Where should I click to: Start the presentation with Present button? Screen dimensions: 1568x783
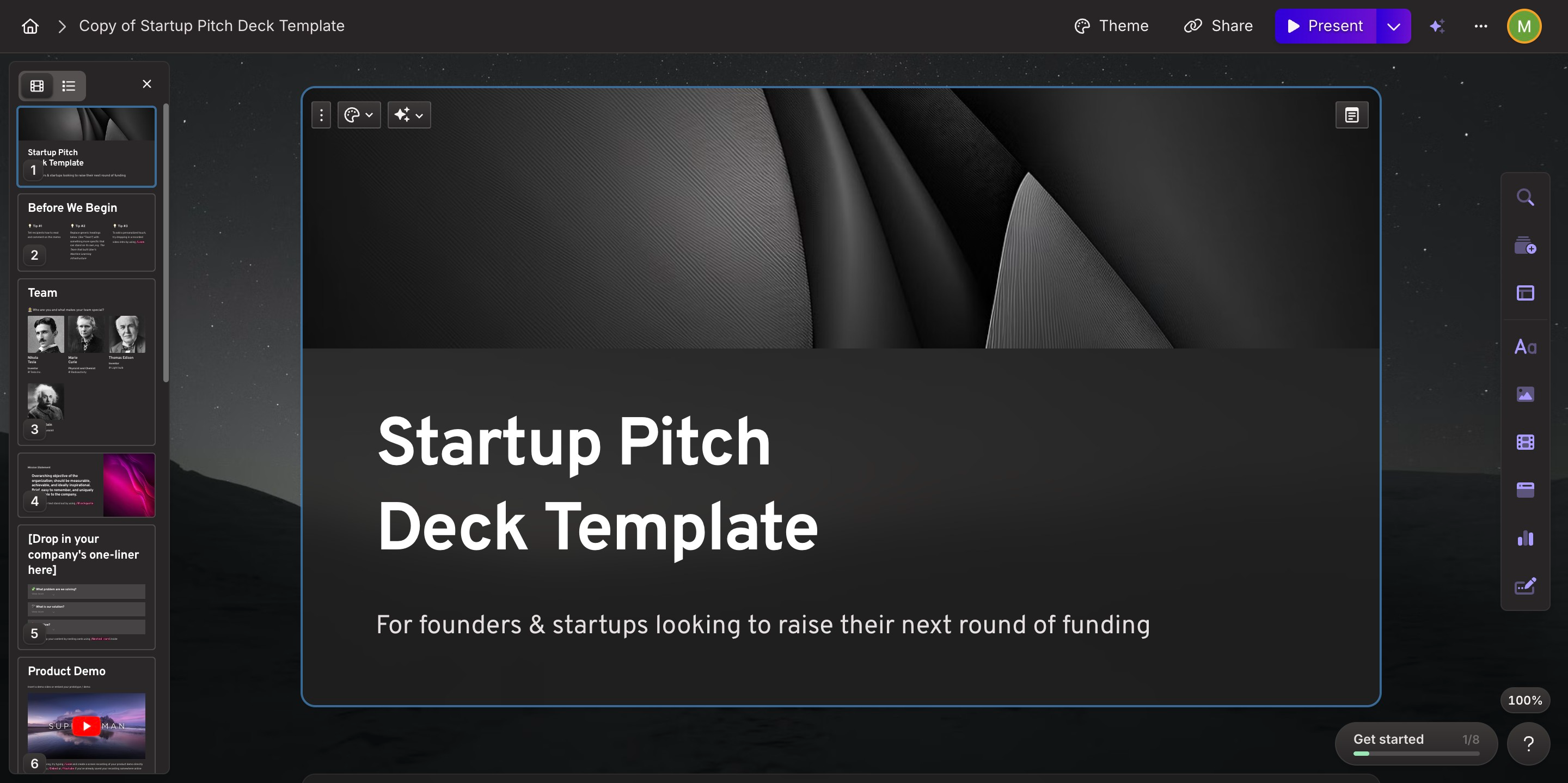[x=1325, y=26]
